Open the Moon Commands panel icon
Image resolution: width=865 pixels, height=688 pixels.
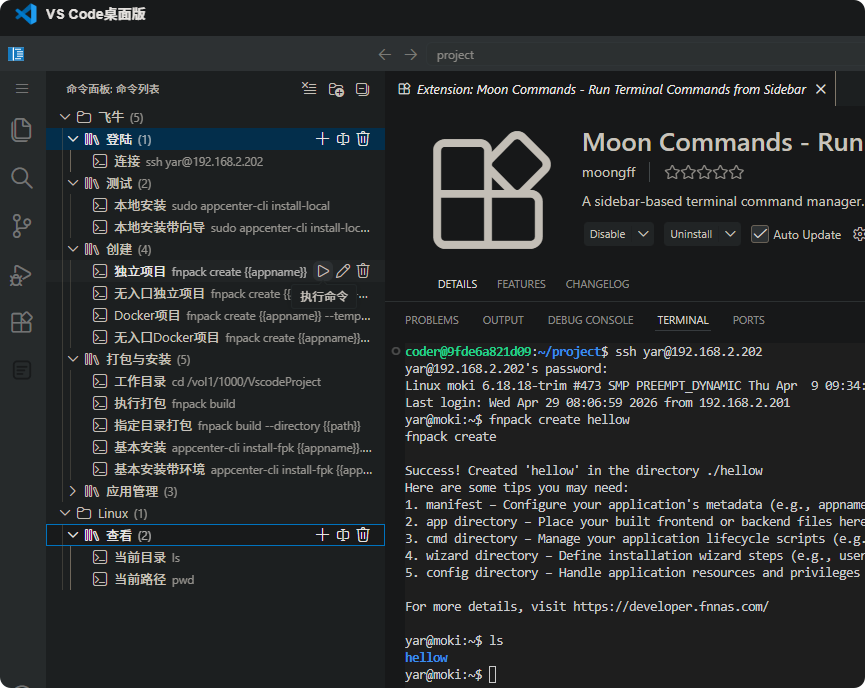pos(22,370)
